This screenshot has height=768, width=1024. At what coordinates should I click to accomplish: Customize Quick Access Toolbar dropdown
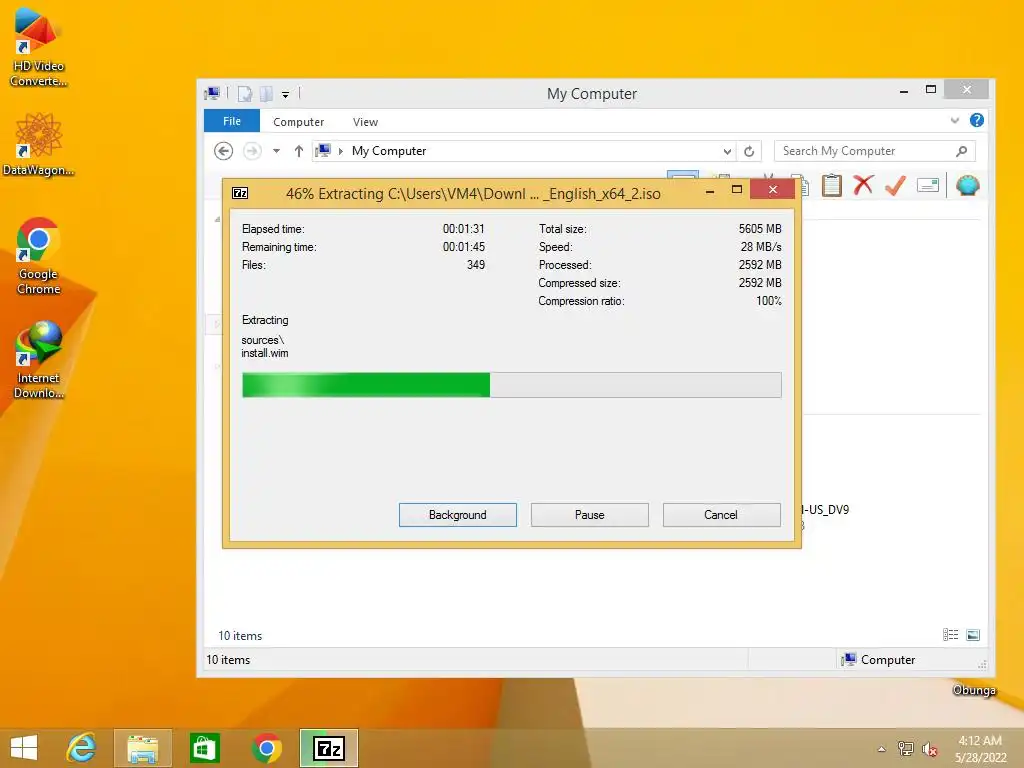point(285,95)
